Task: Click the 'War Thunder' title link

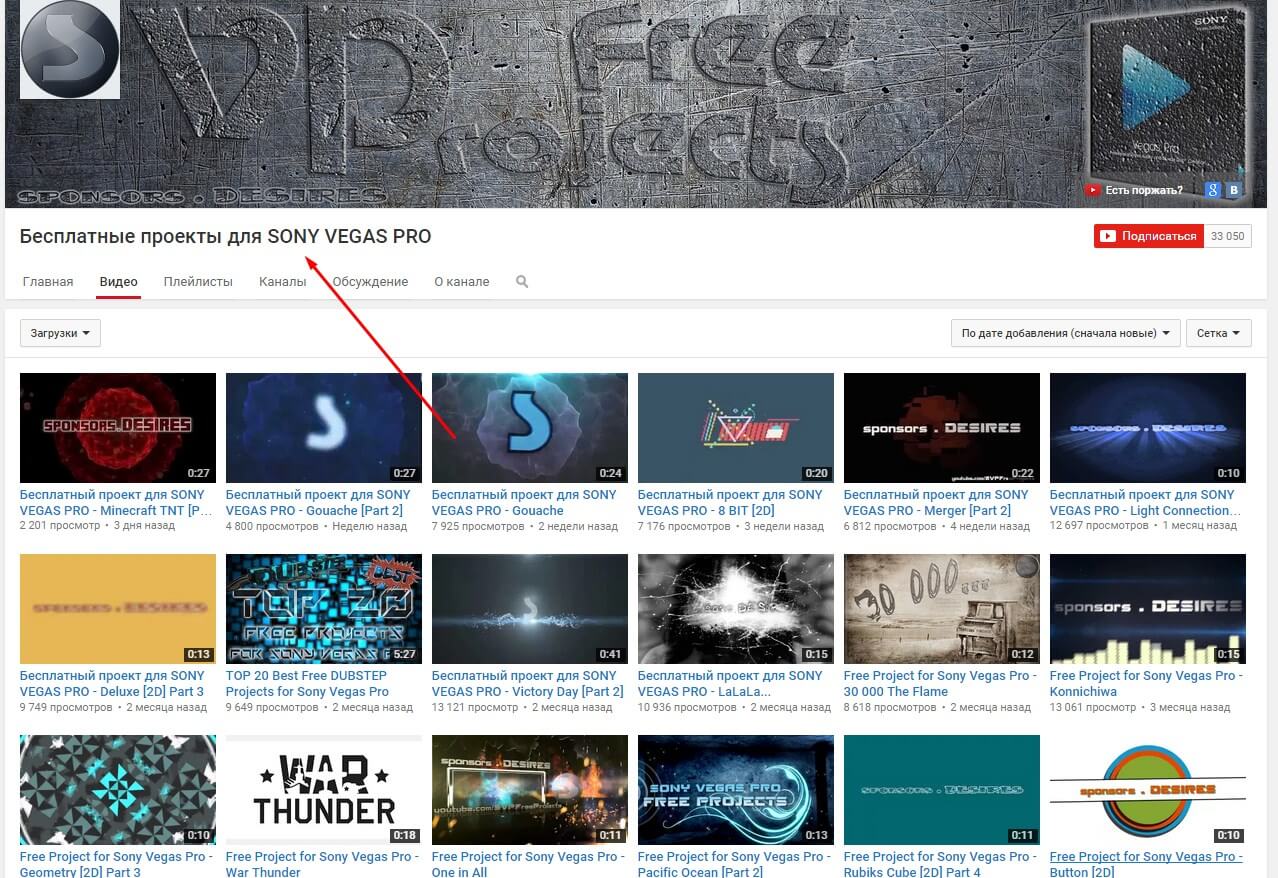Action: coord(322,864)
